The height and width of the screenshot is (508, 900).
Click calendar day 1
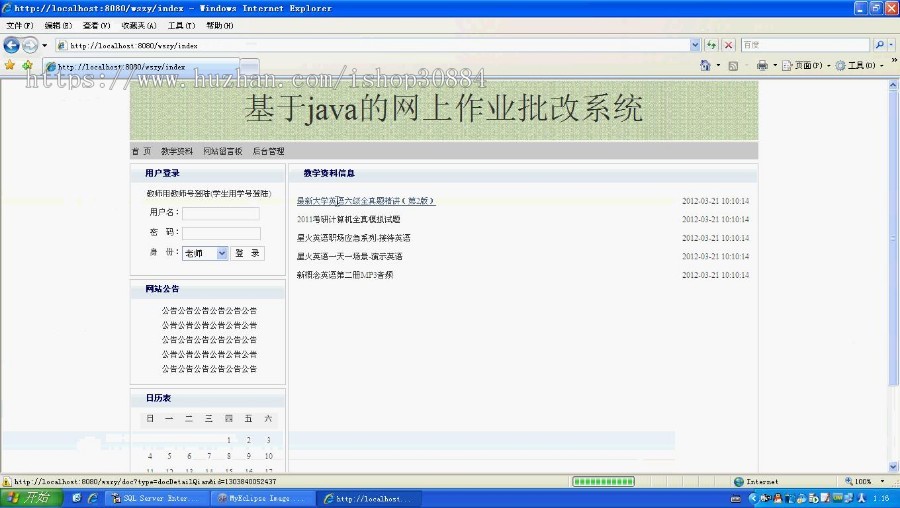(228, 440)
